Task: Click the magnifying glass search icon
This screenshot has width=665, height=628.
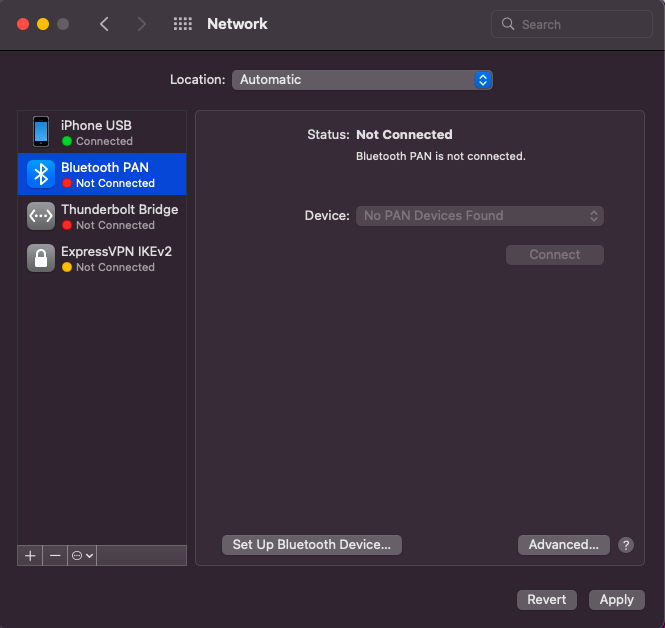Action: click(x=508, y=24)
